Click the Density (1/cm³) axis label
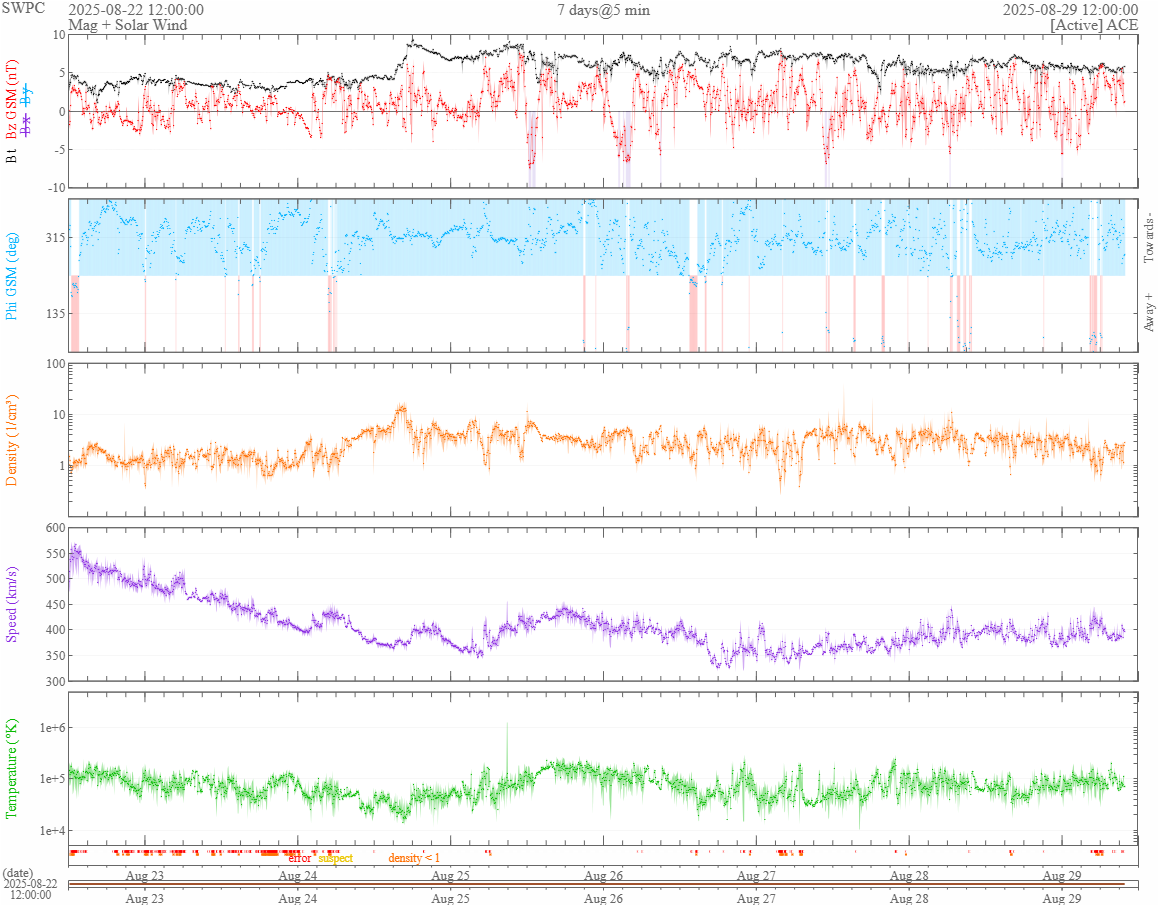This screenshot has width=1158, height=905. point(11,440)
